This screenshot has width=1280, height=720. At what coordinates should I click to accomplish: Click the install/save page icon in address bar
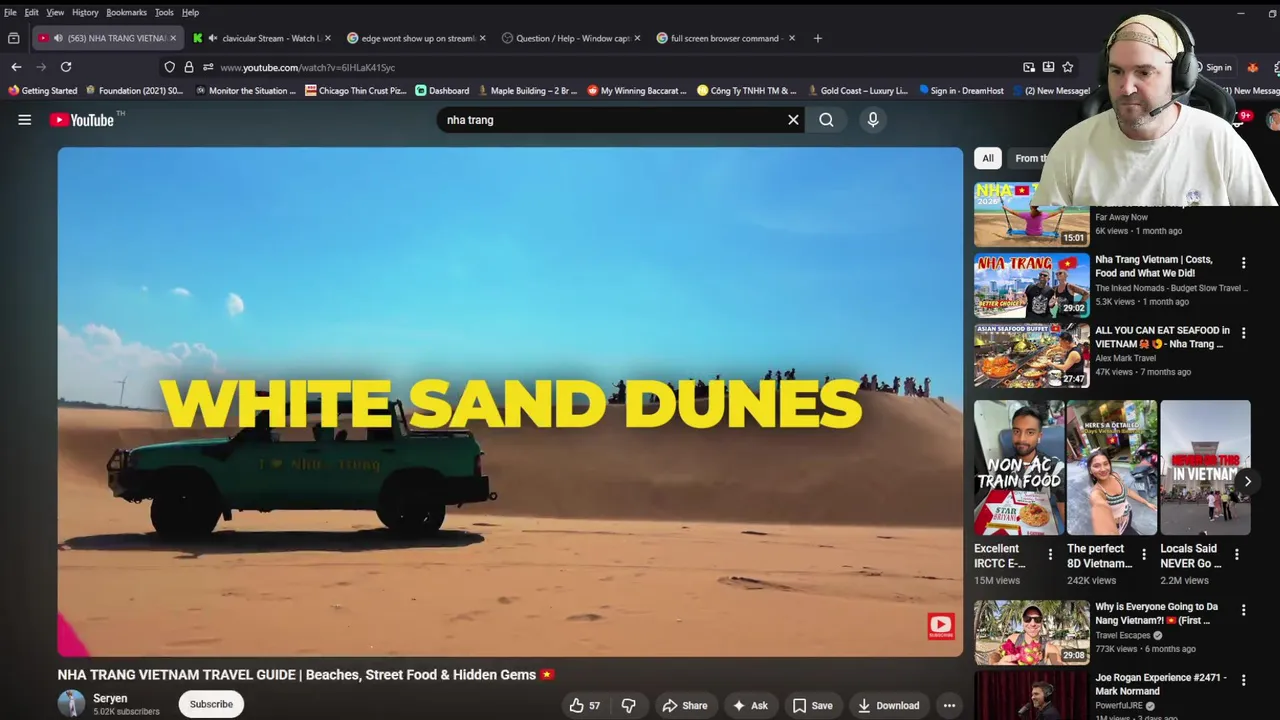(1048, 67)
